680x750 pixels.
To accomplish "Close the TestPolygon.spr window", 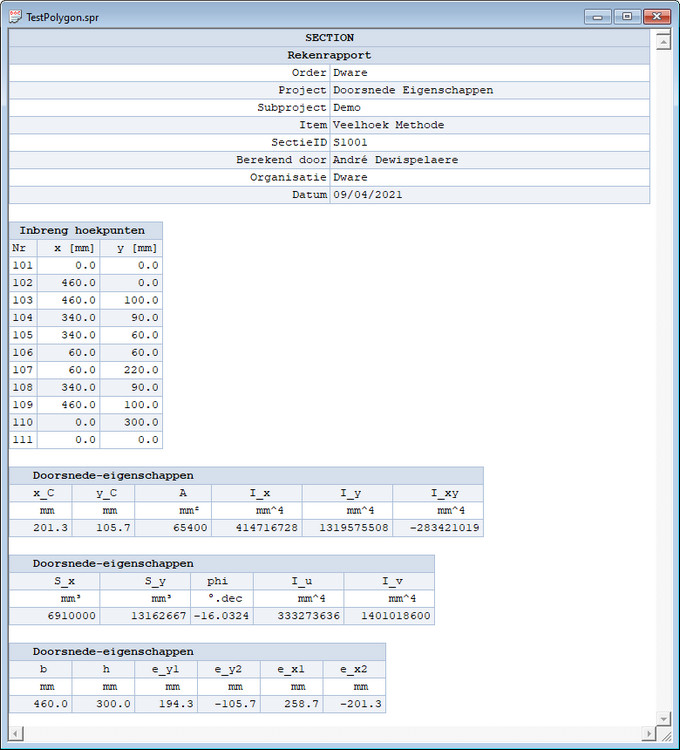I will tap(657, 17).
